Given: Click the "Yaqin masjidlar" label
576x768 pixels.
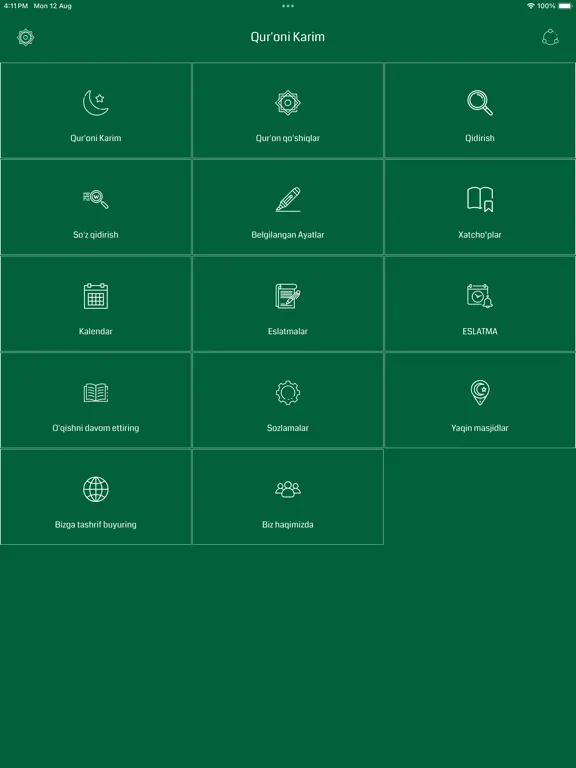Looking at the screenshot, I should (x=480, y=428).
